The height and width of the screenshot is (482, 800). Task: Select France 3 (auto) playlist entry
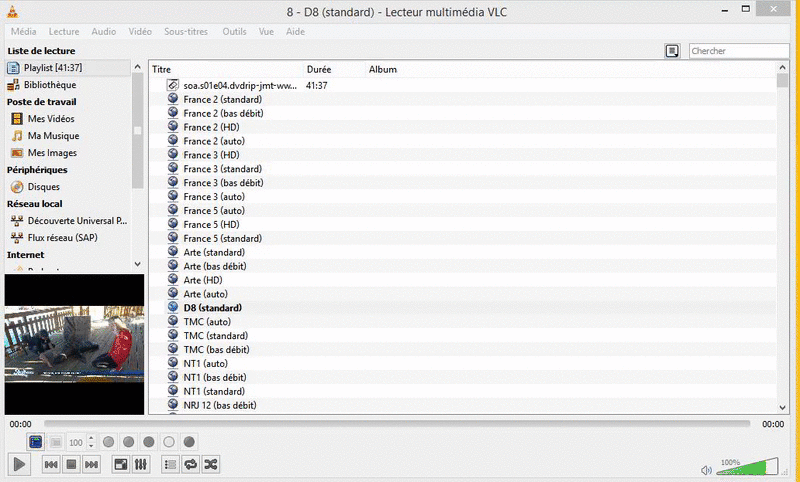click(214, 196)
